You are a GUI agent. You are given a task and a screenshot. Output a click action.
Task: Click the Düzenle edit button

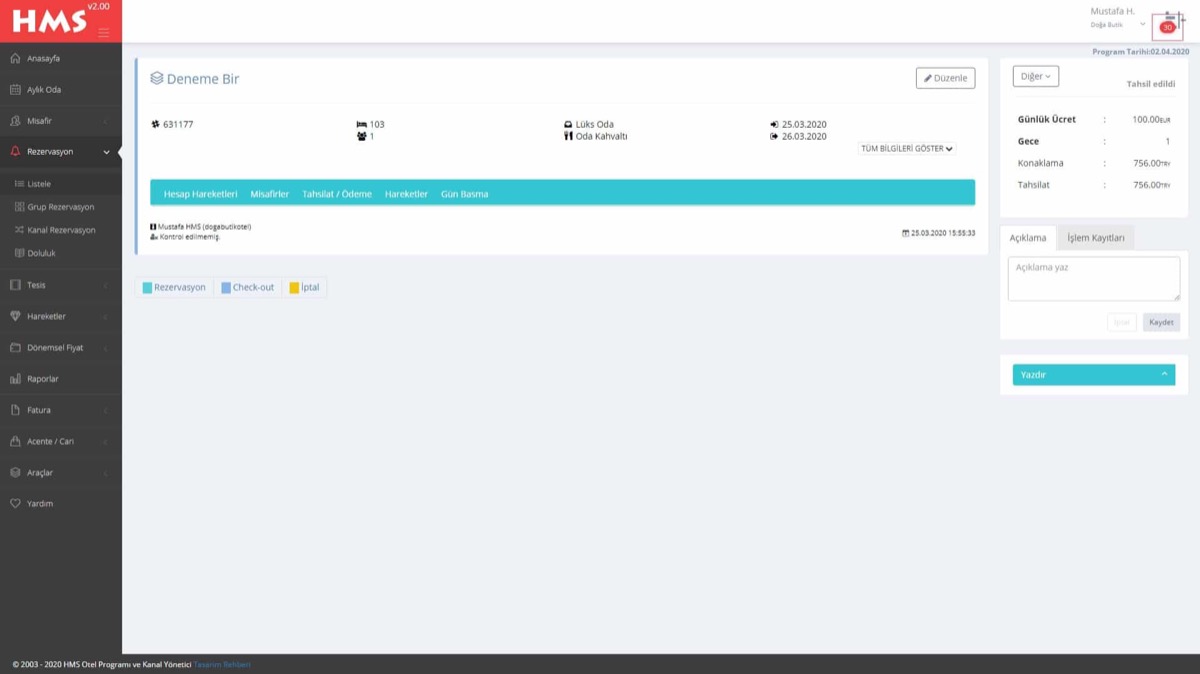945,78
